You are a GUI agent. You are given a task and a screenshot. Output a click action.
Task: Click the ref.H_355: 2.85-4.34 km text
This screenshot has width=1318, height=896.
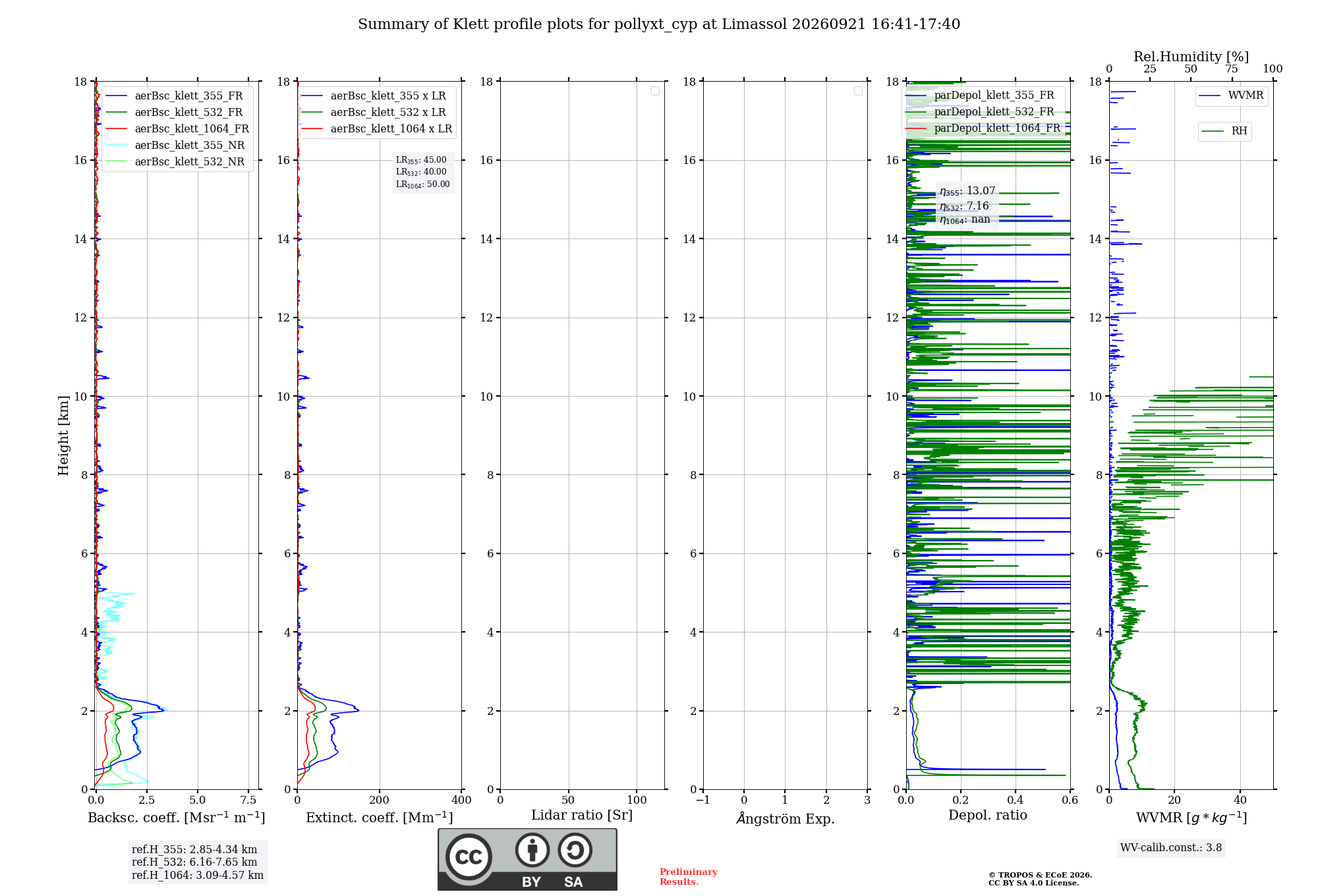tap(194, 850)
